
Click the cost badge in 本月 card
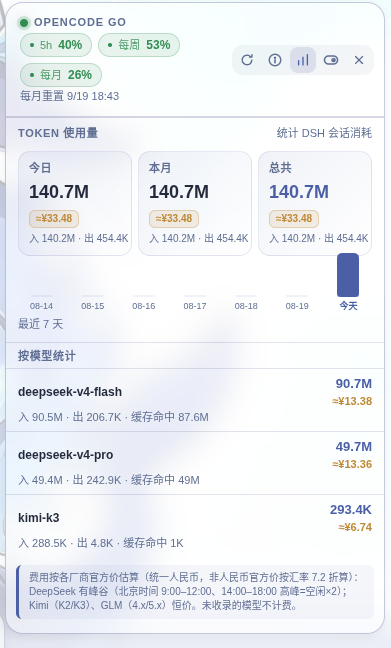pos(174,219)
